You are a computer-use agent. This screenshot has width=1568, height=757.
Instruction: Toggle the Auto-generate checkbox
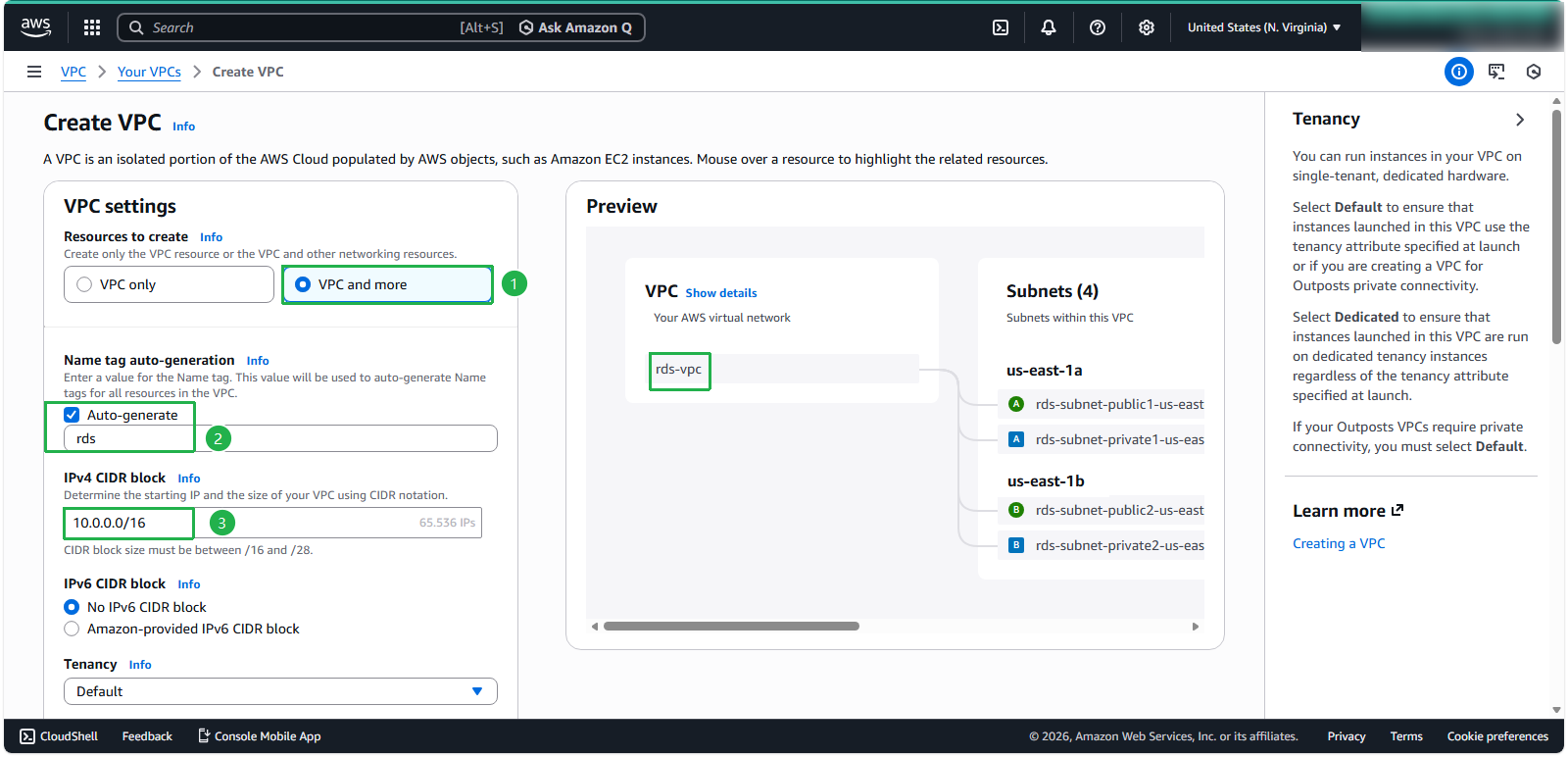(x=72, y=415)
